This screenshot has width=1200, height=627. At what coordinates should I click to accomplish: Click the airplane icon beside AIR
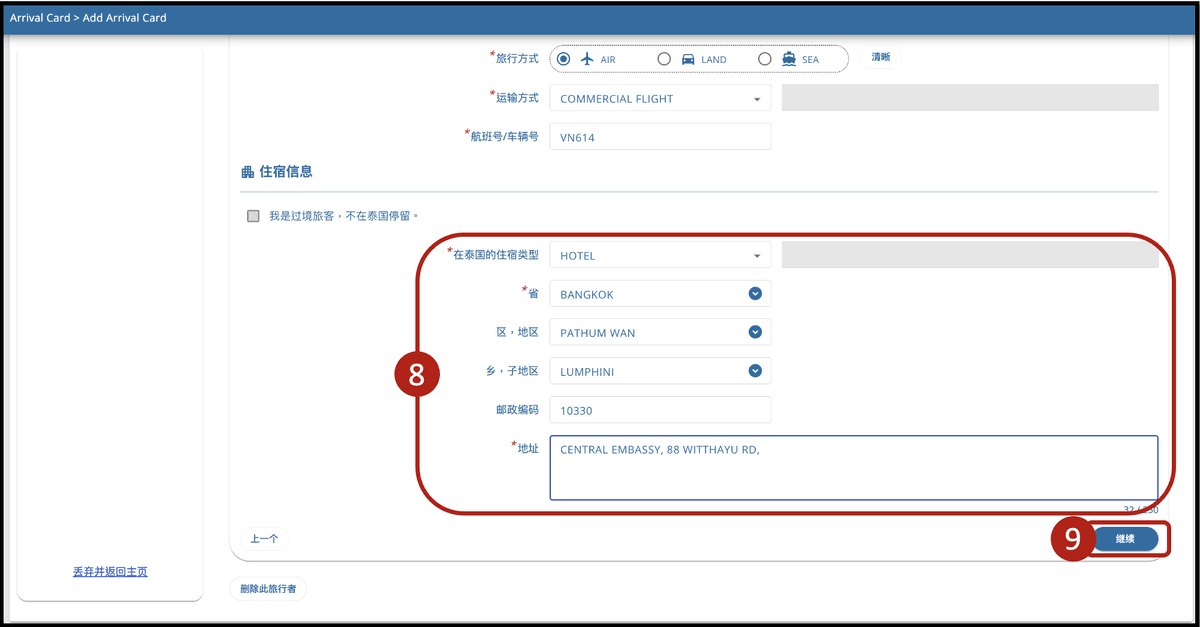pyautogui.click(x=587, y=59)
